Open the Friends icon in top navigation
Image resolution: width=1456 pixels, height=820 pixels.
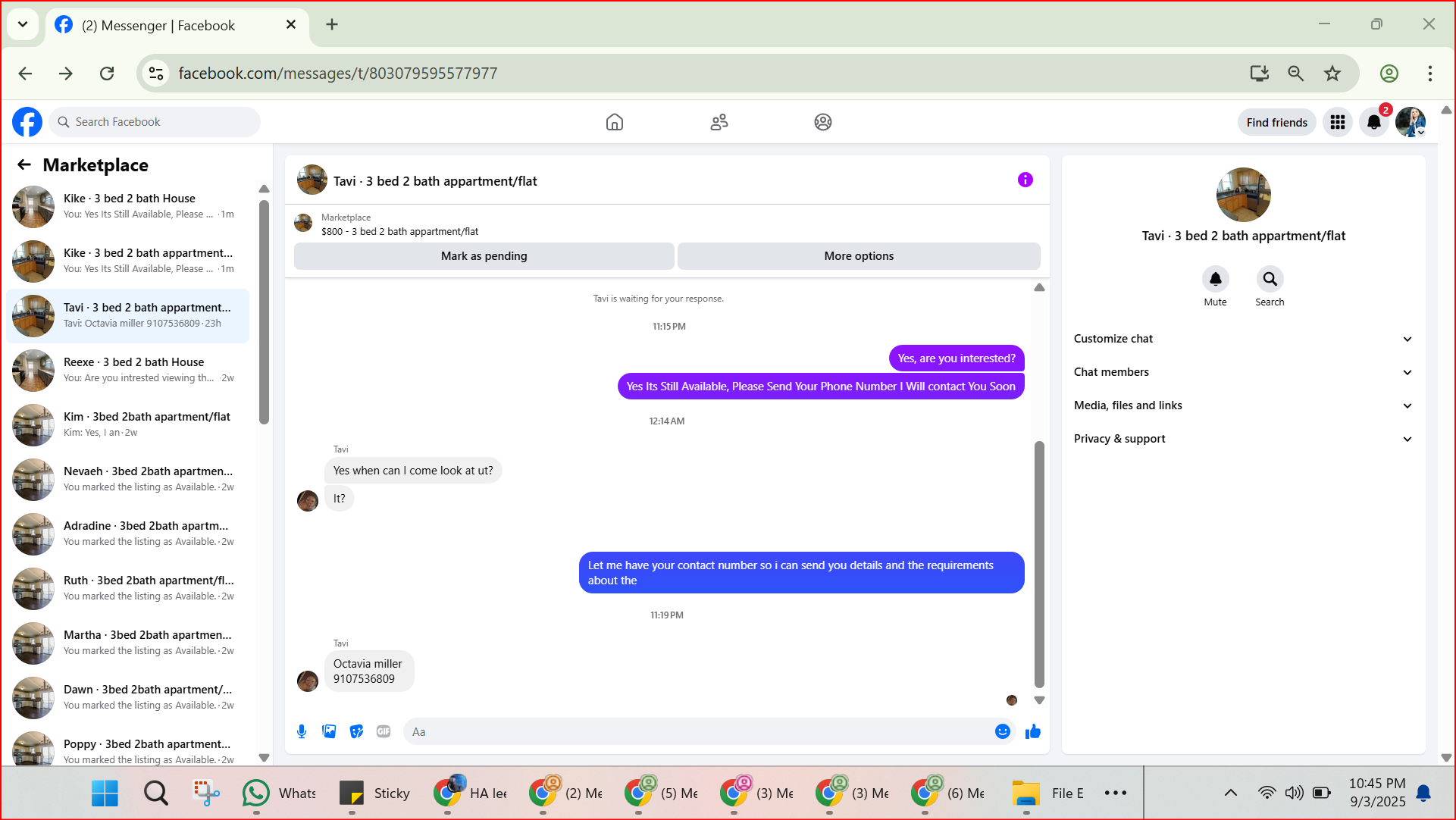tap(719, 122)
